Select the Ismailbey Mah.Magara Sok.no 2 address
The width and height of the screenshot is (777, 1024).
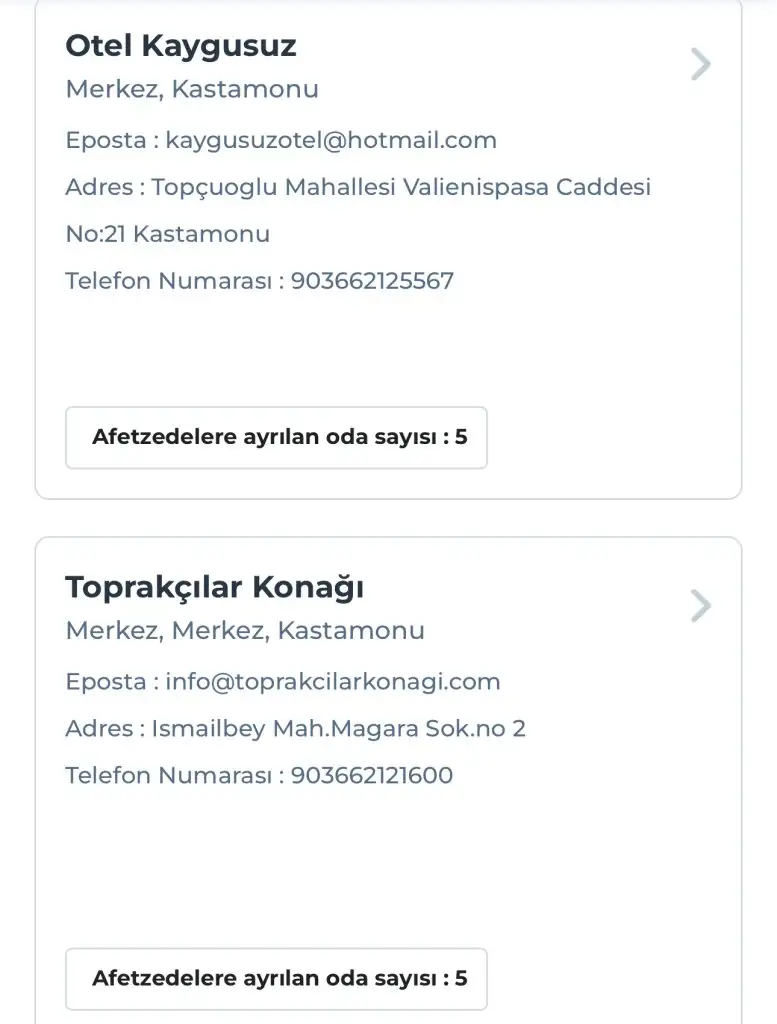pos(338,729)
